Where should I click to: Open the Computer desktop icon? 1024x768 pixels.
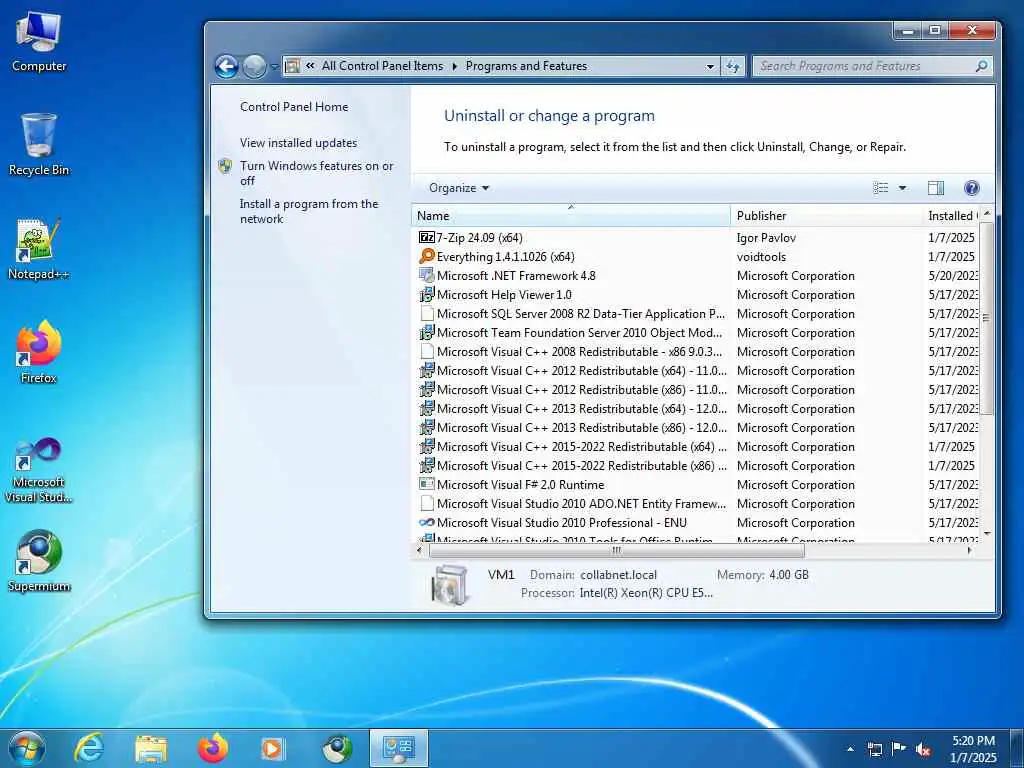(39, 42)
